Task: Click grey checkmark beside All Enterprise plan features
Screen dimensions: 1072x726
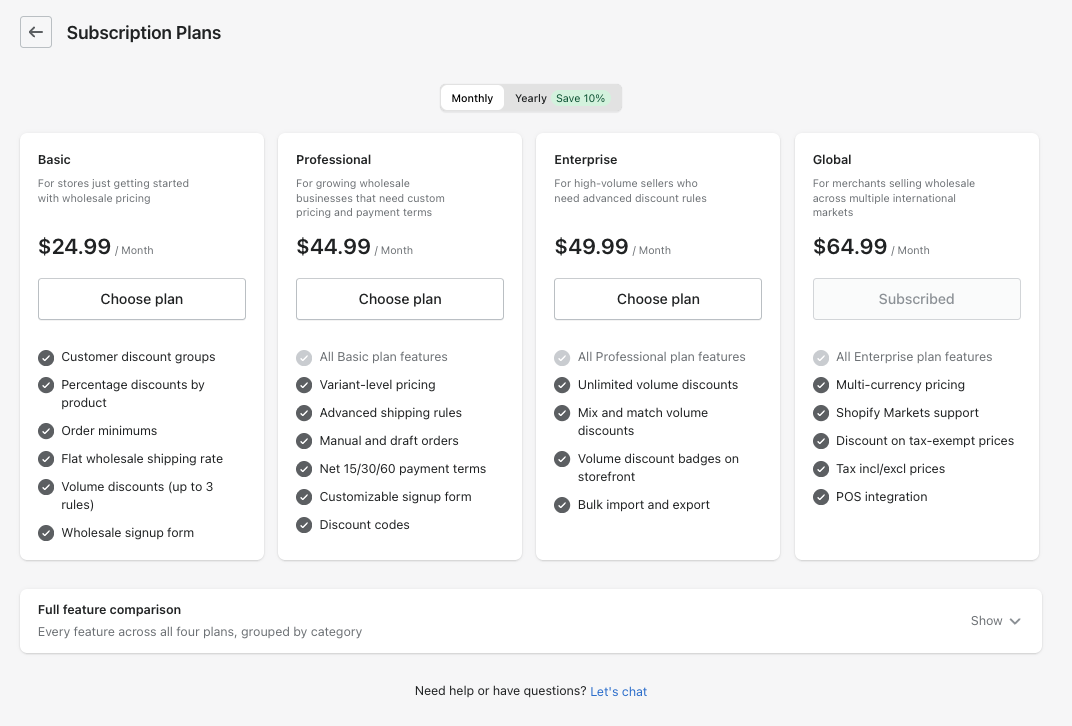Action: click(x=821, y=358)
